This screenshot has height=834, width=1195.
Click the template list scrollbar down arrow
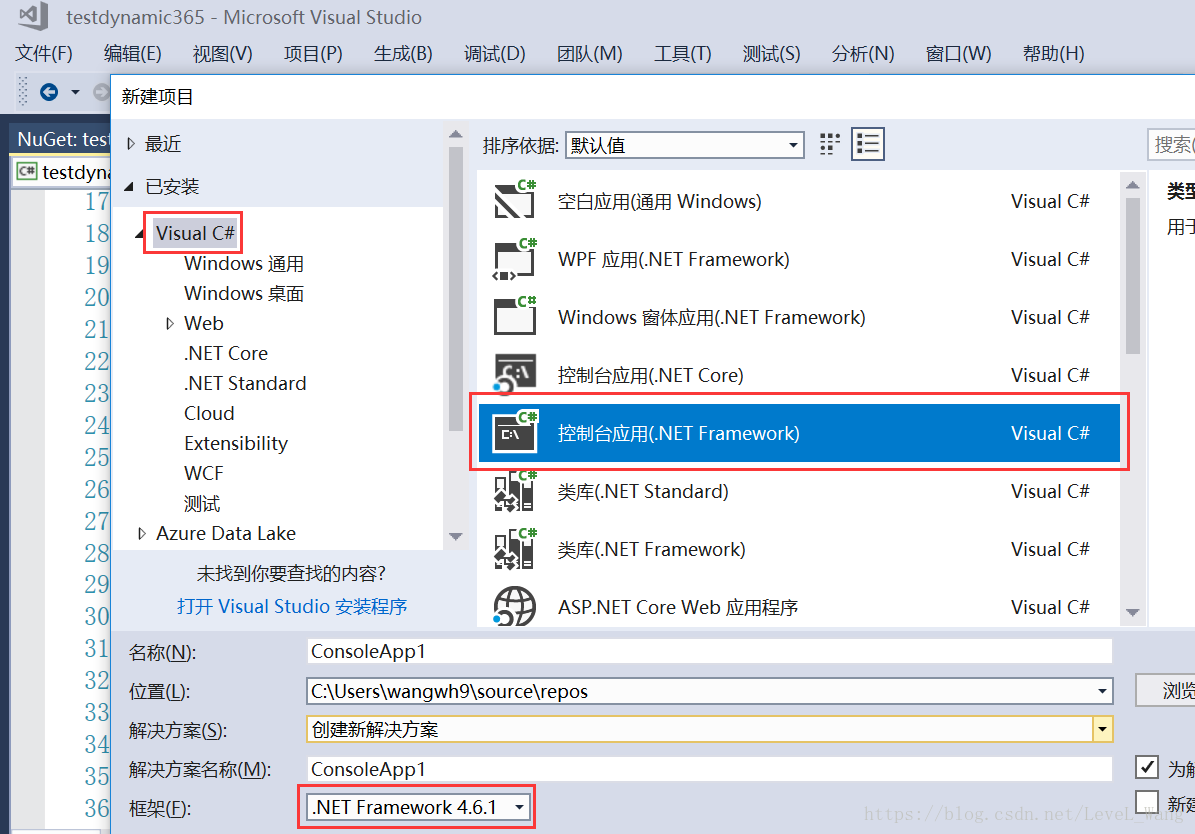1133,612
